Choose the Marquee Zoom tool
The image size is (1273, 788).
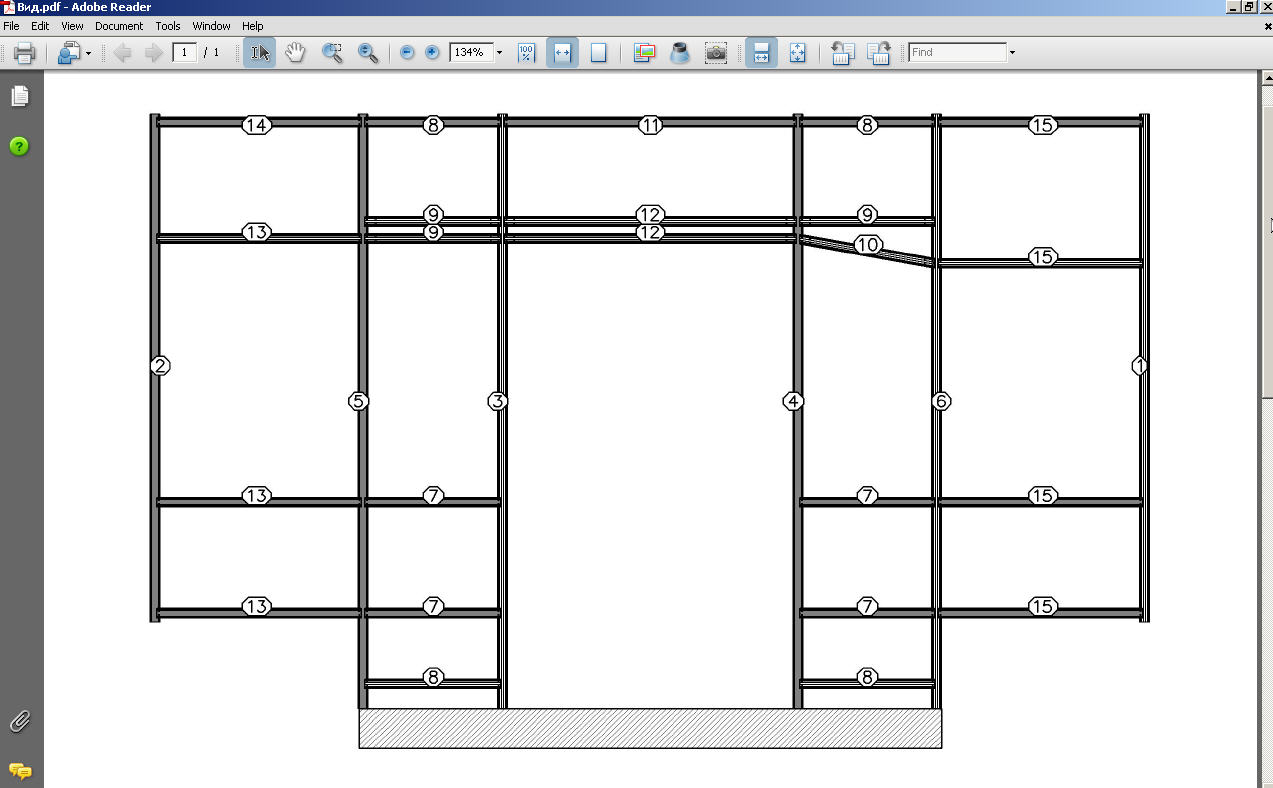click(333, 52)
